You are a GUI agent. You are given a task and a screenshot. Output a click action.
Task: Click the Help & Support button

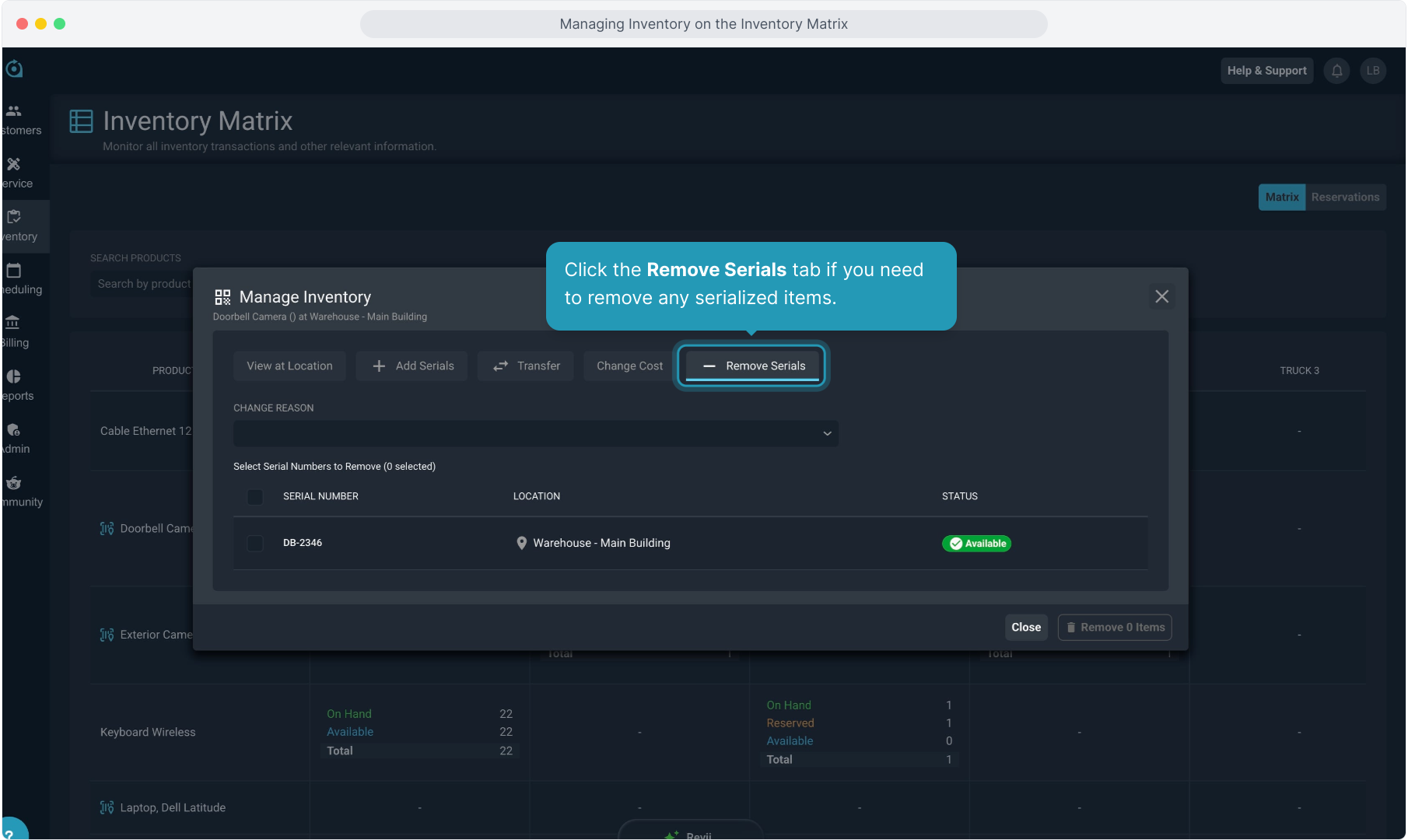coord(1266,71)
